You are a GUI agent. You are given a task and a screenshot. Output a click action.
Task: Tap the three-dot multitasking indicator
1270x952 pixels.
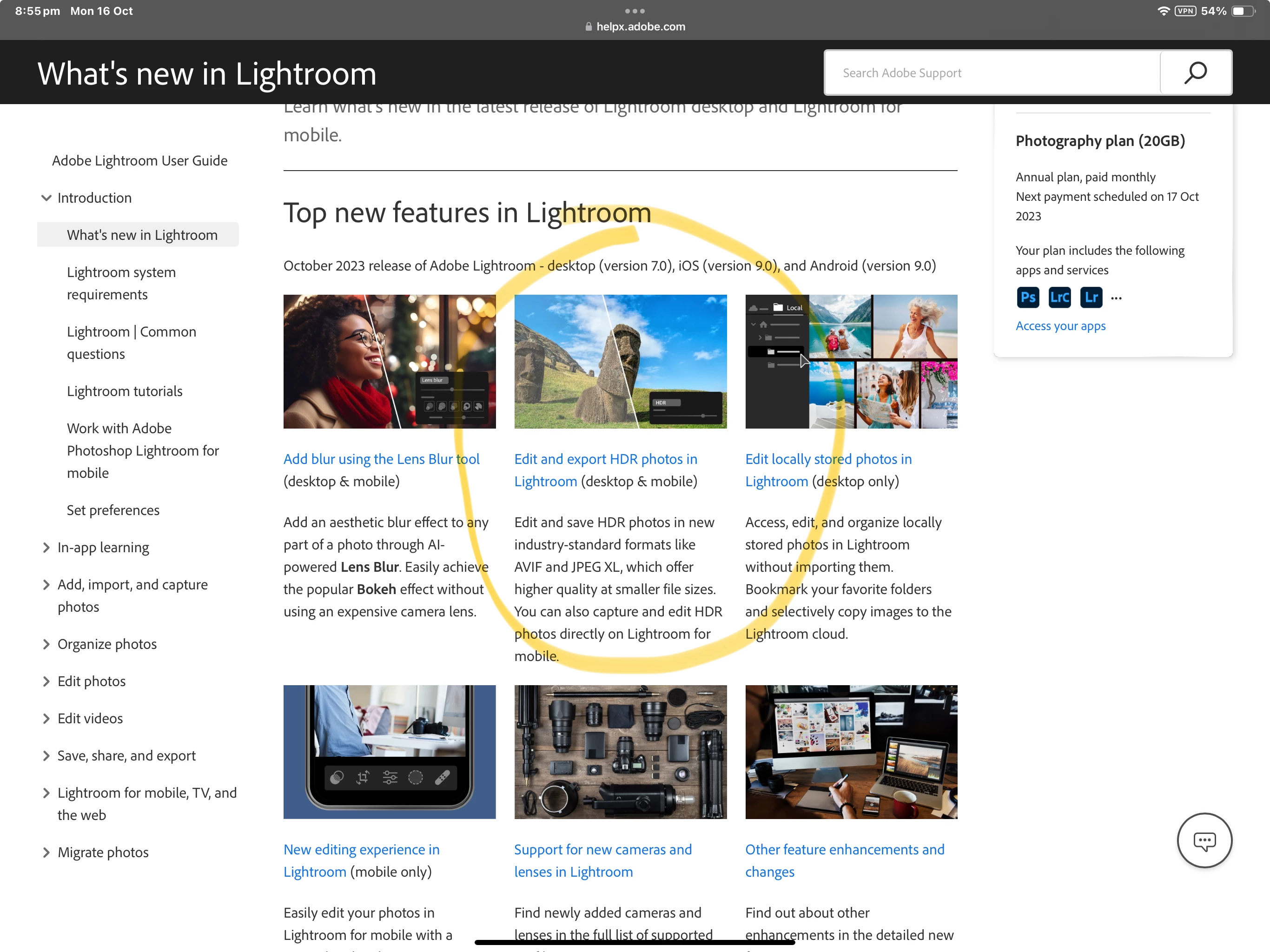click(635, 11)
